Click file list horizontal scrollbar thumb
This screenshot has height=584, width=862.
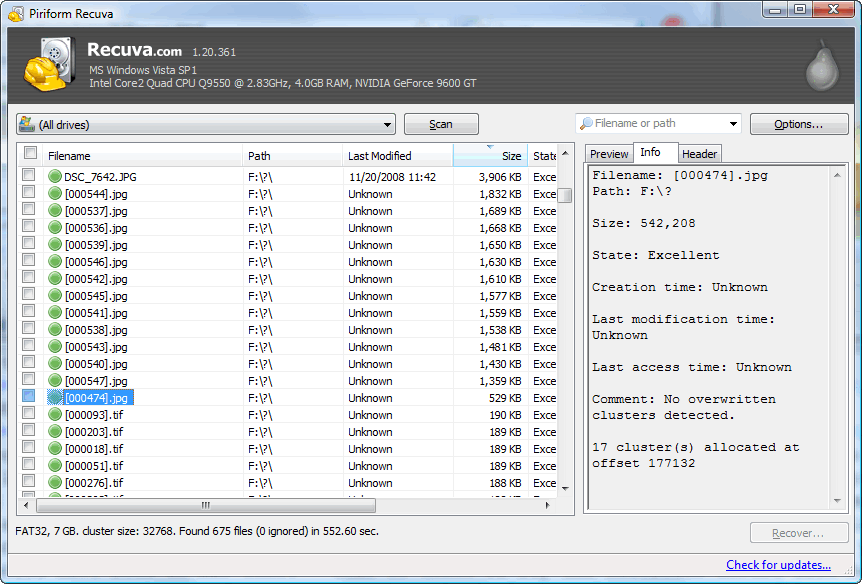point(206,505)
